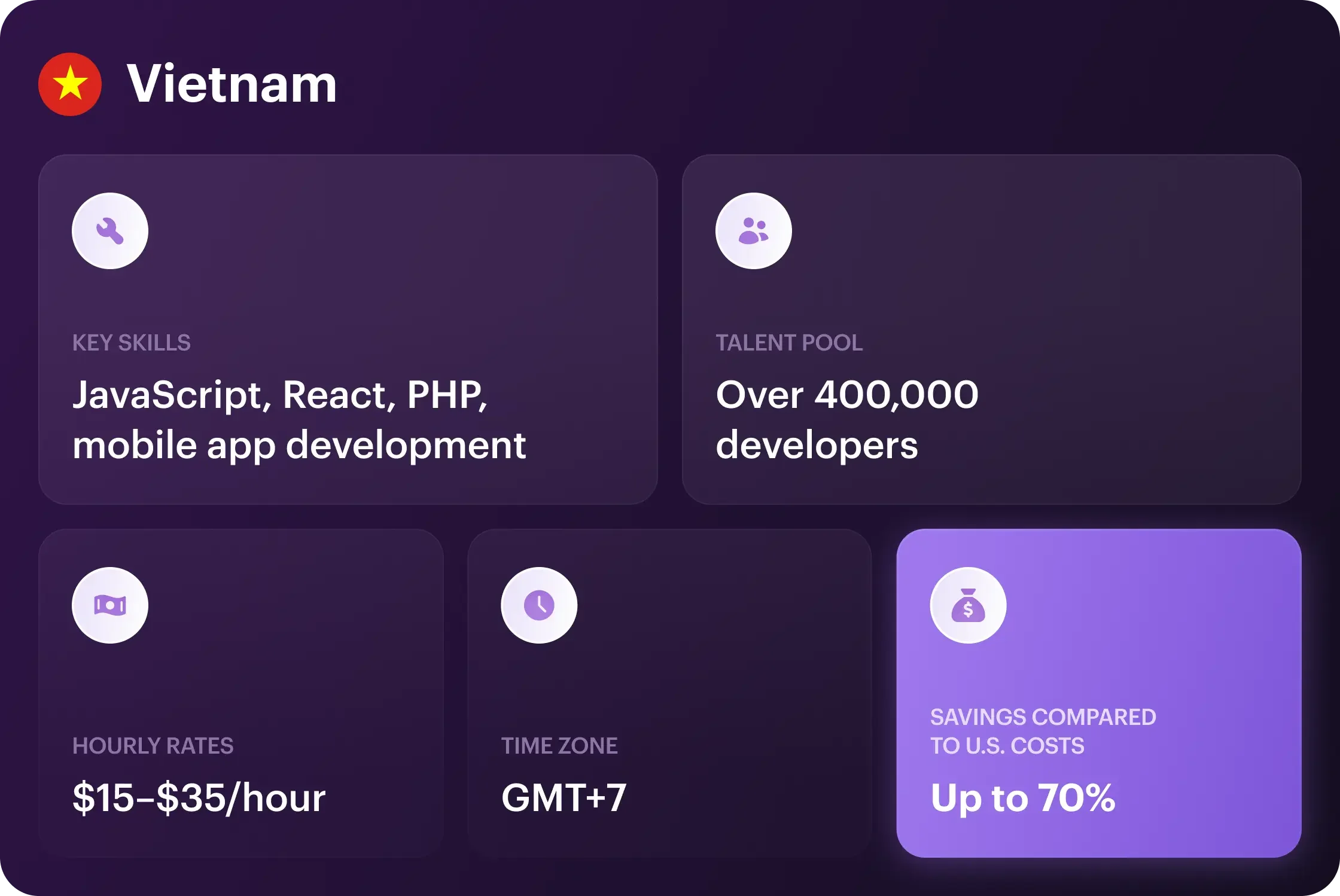
Task: Click the Vietnam flag icon
Action: (70, 84)
